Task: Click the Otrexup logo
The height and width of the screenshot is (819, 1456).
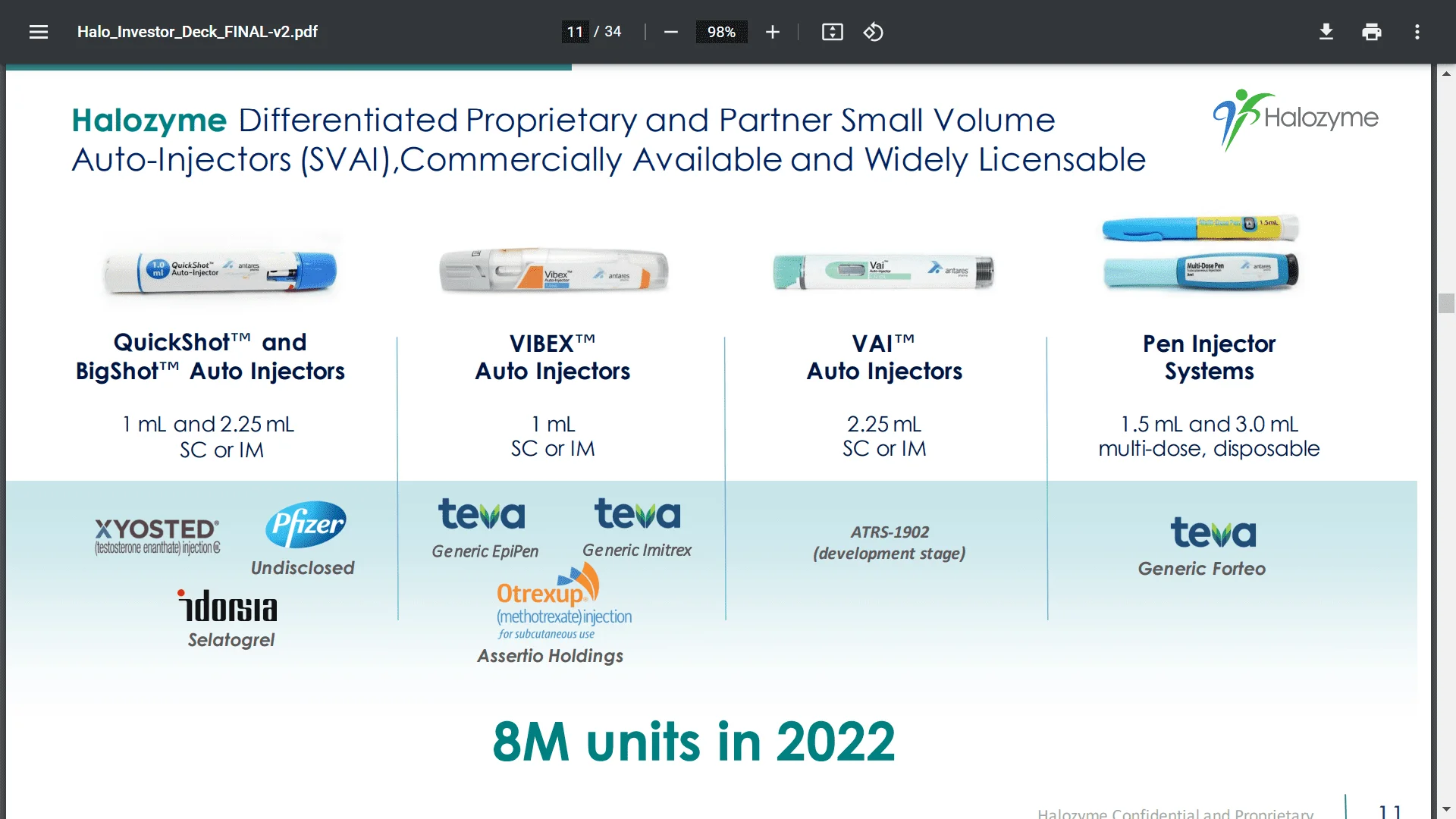Action: [563, 600]
